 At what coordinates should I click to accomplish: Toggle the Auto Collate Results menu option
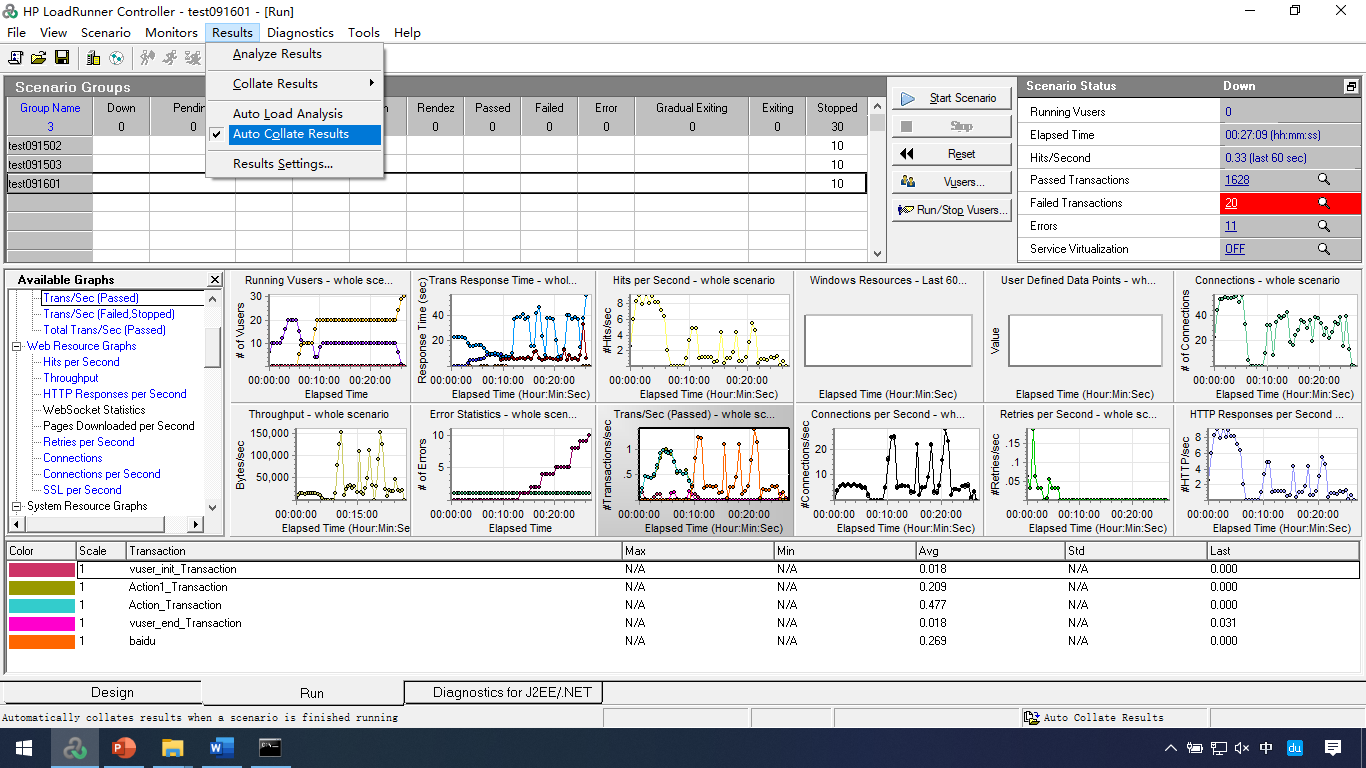[291, 134]
